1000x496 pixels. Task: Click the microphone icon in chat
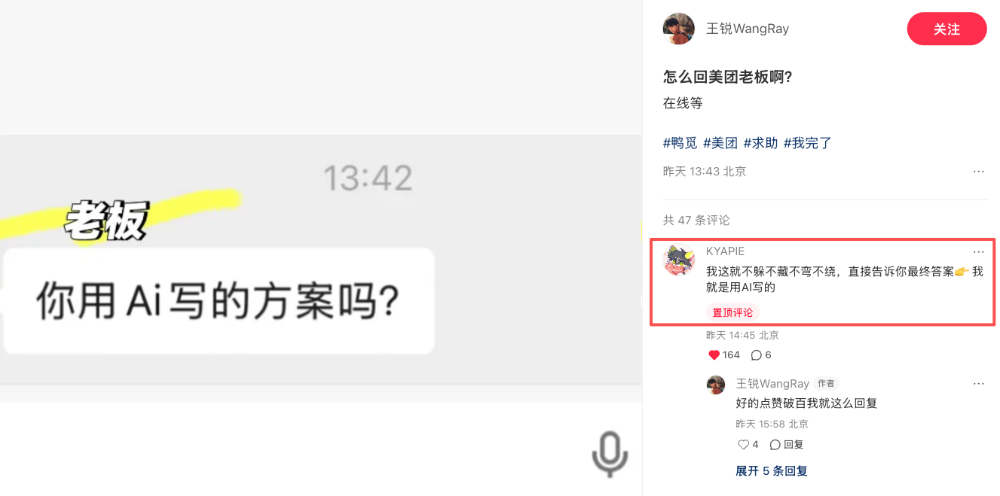(610, 454)
